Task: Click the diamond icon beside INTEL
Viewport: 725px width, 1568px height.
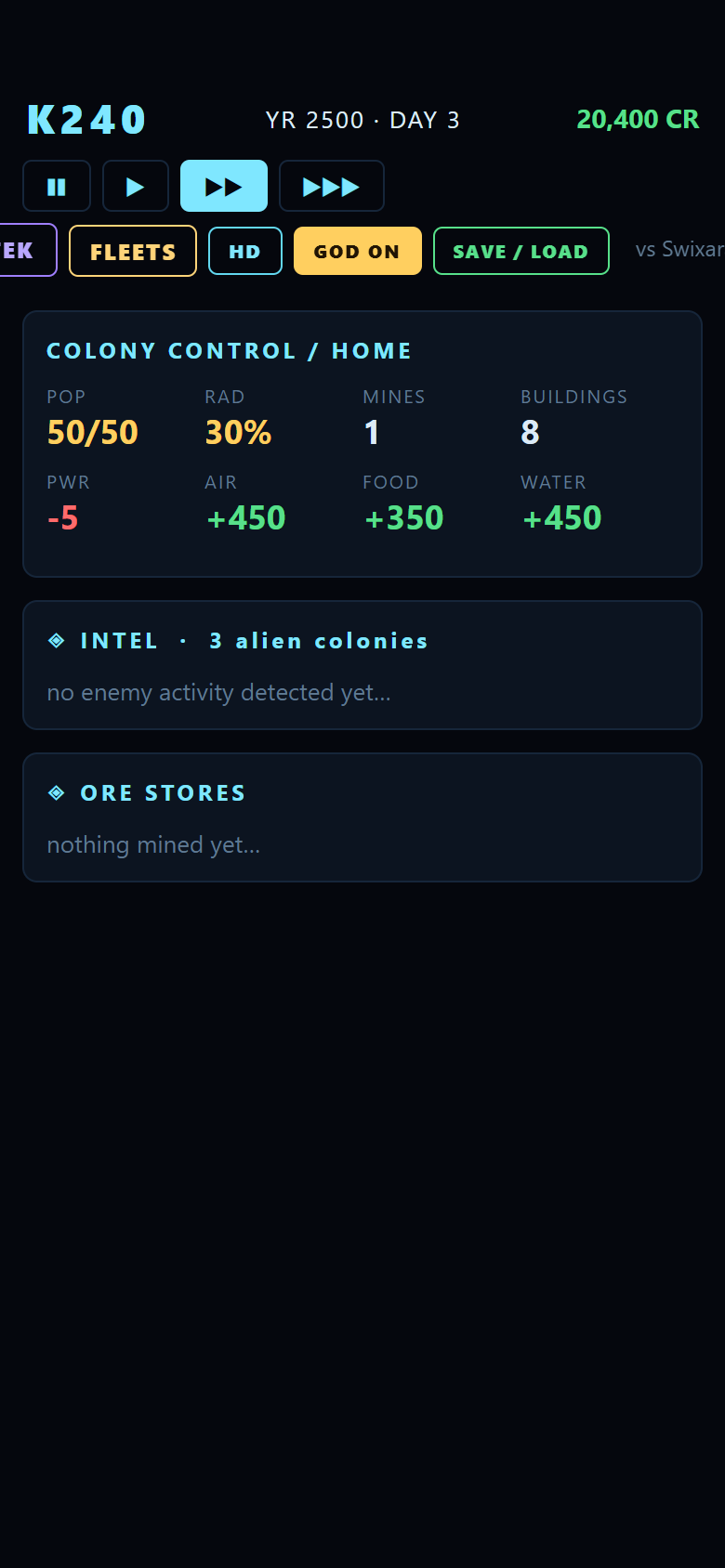Action: point(57,640)
